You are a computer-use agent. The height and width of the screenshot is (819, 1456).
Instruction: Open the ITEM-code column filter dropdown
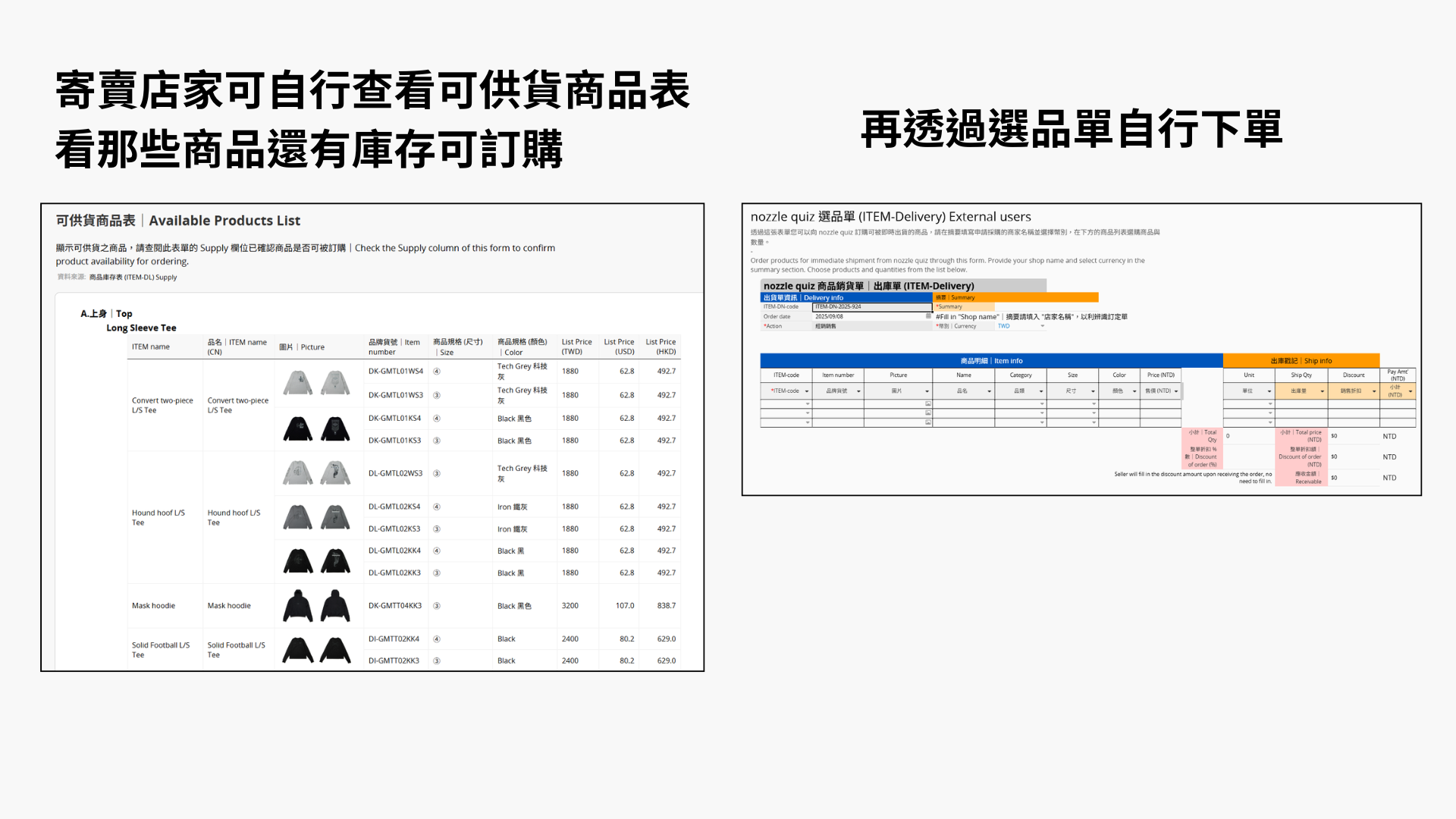[x=807, y=391]
